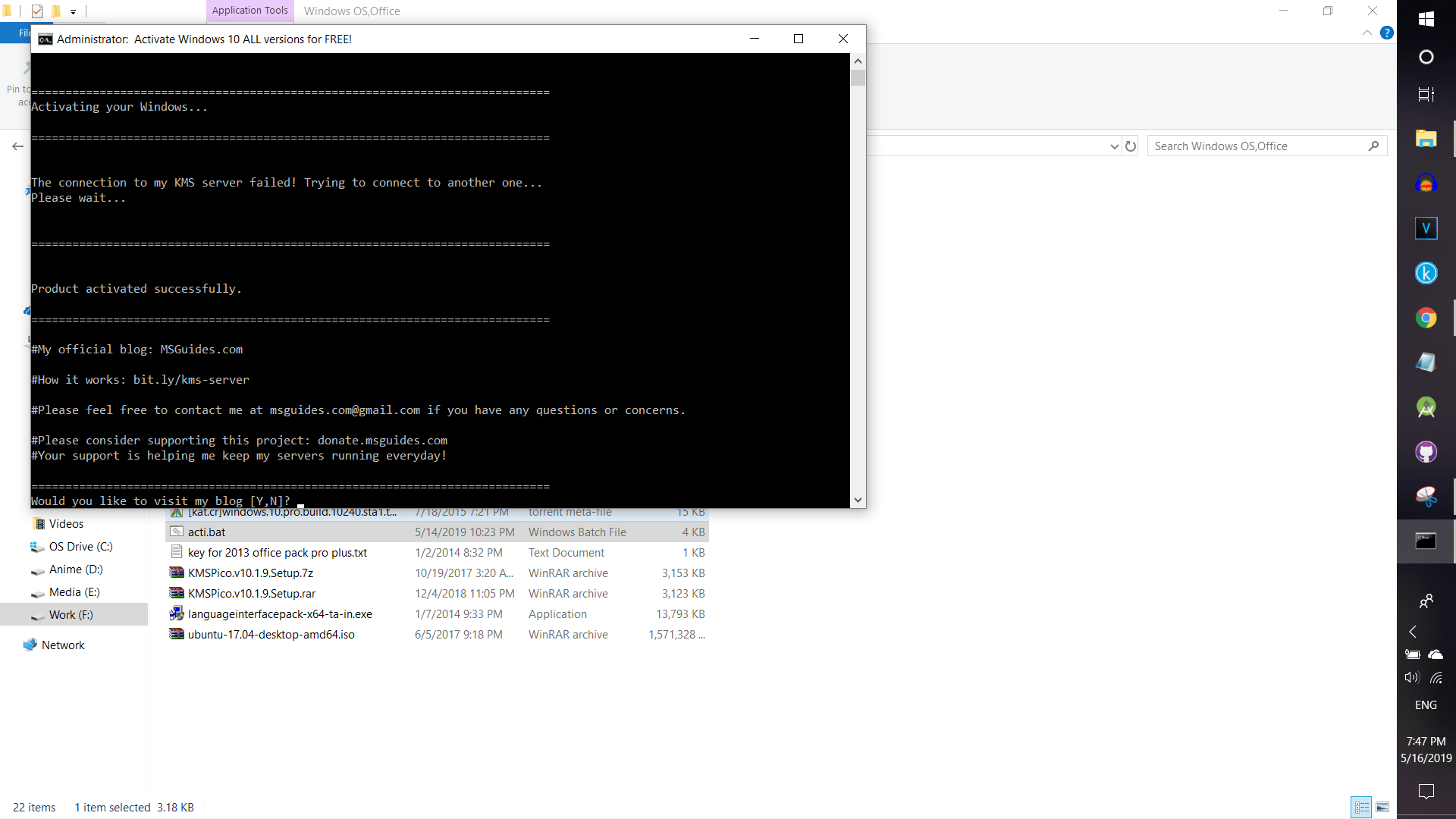Viewport: 1456px width, 819px height.
Task: Open OneDrive from the system tray
Action: [1437, 654]
